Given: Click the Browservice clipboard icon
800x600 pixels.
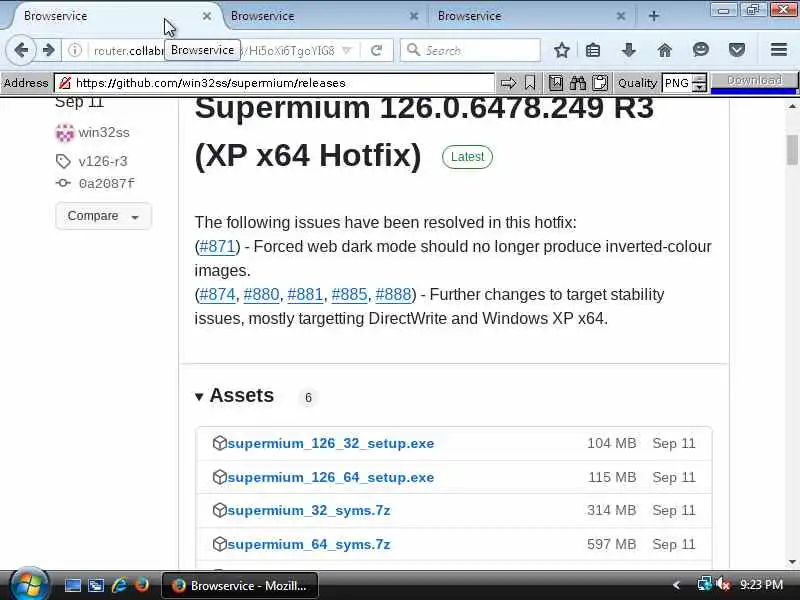Looking at the screenshot, I should click(x=600, y=83).
